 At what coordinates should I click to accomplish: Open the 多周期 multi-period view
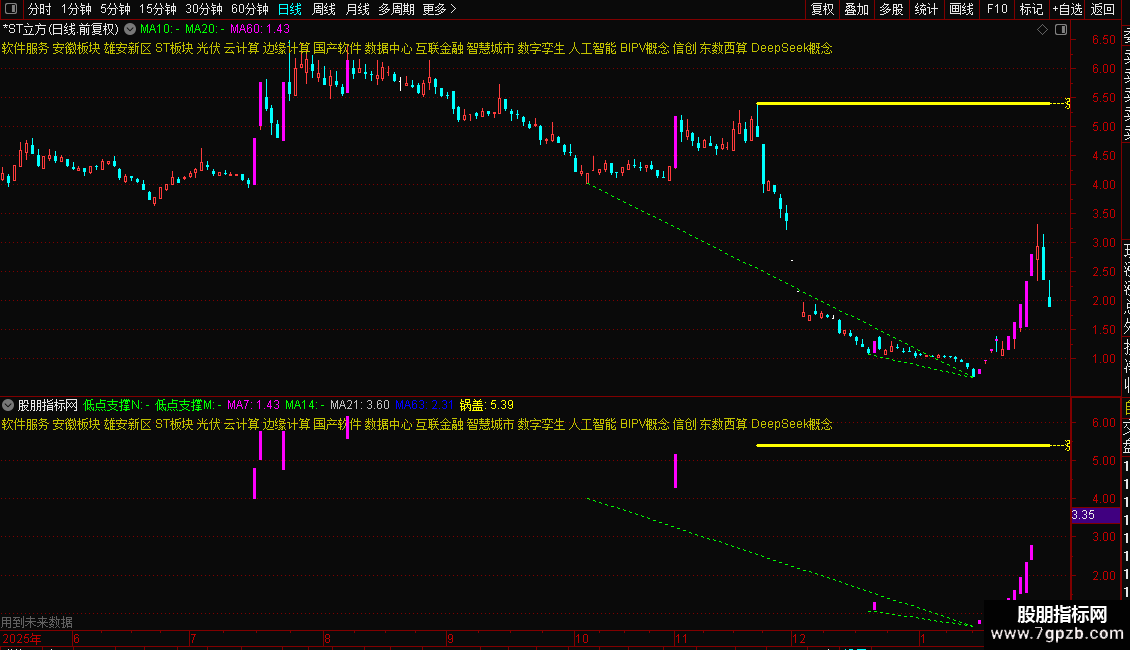[x=396, y=9]
